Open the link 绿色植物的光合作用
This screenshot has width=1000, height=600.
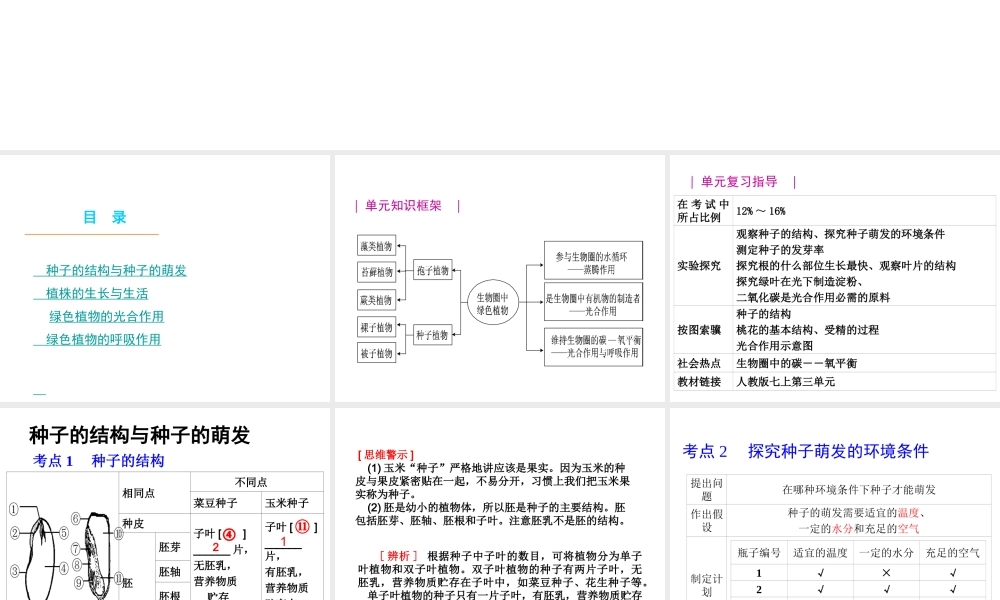(107, 316)
